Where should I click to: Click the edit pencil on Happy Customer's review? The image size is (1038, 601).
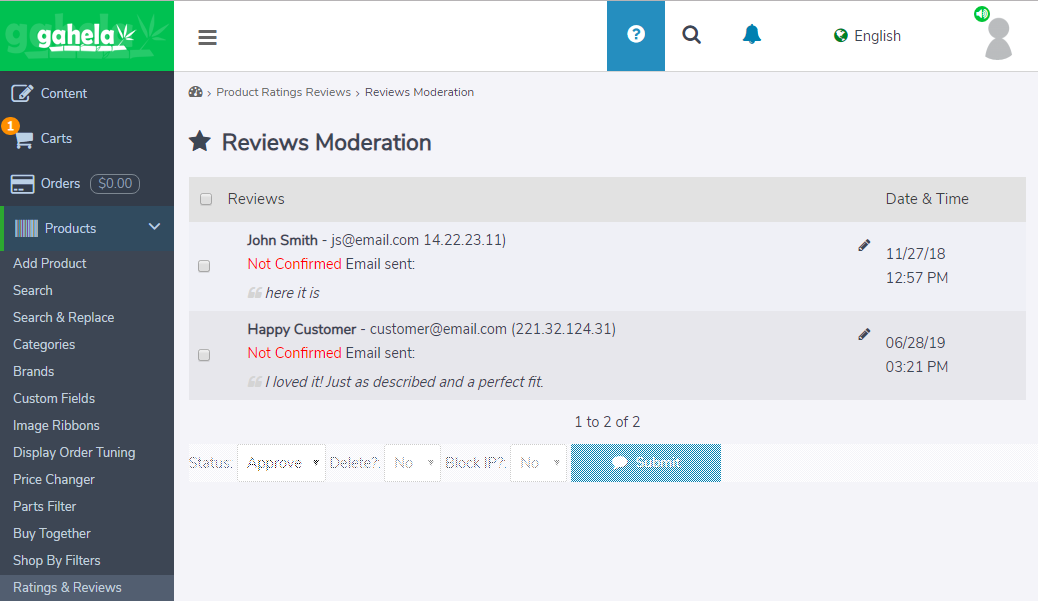pos(863,334)
